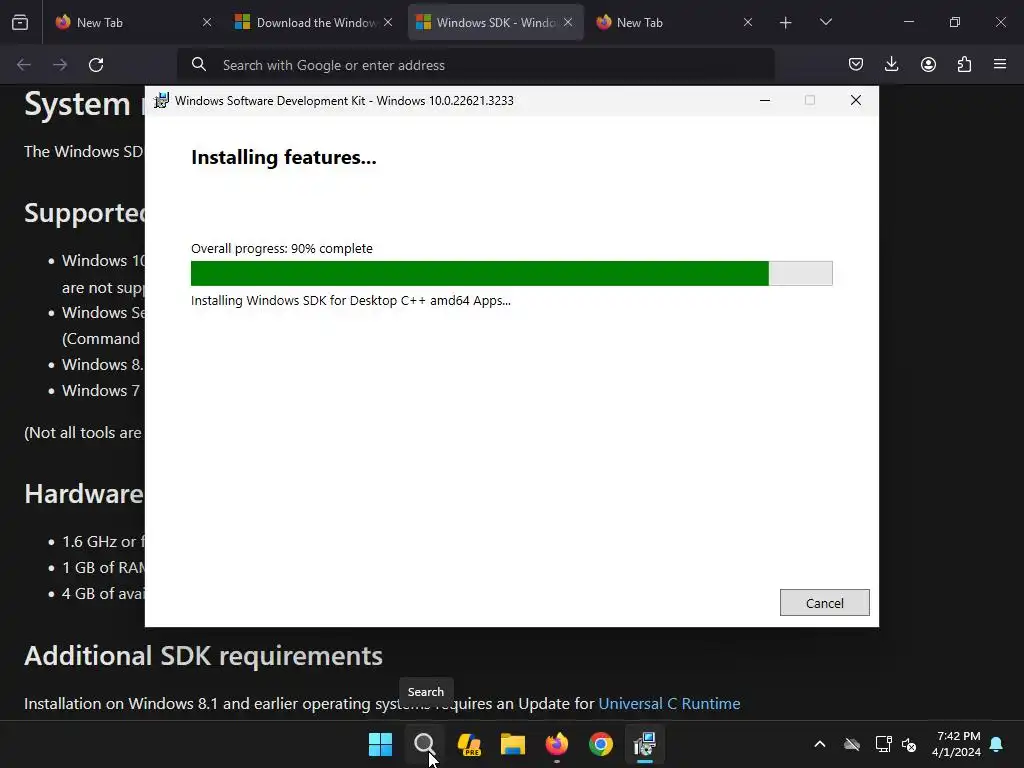
Task: Click Installing Windows SDK for Desktop C++ status
Action: coord(351,300)
